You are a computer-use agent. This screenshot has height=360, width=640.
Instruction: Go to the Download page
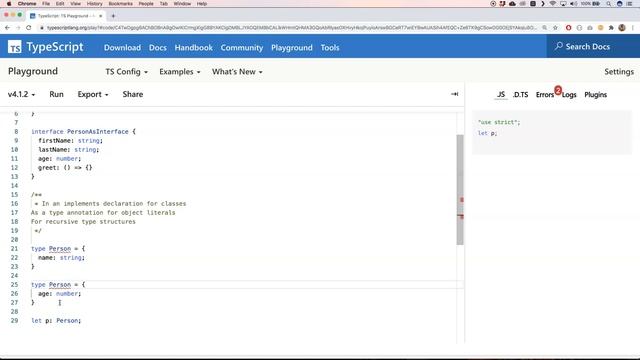click(x=122, y=47)
